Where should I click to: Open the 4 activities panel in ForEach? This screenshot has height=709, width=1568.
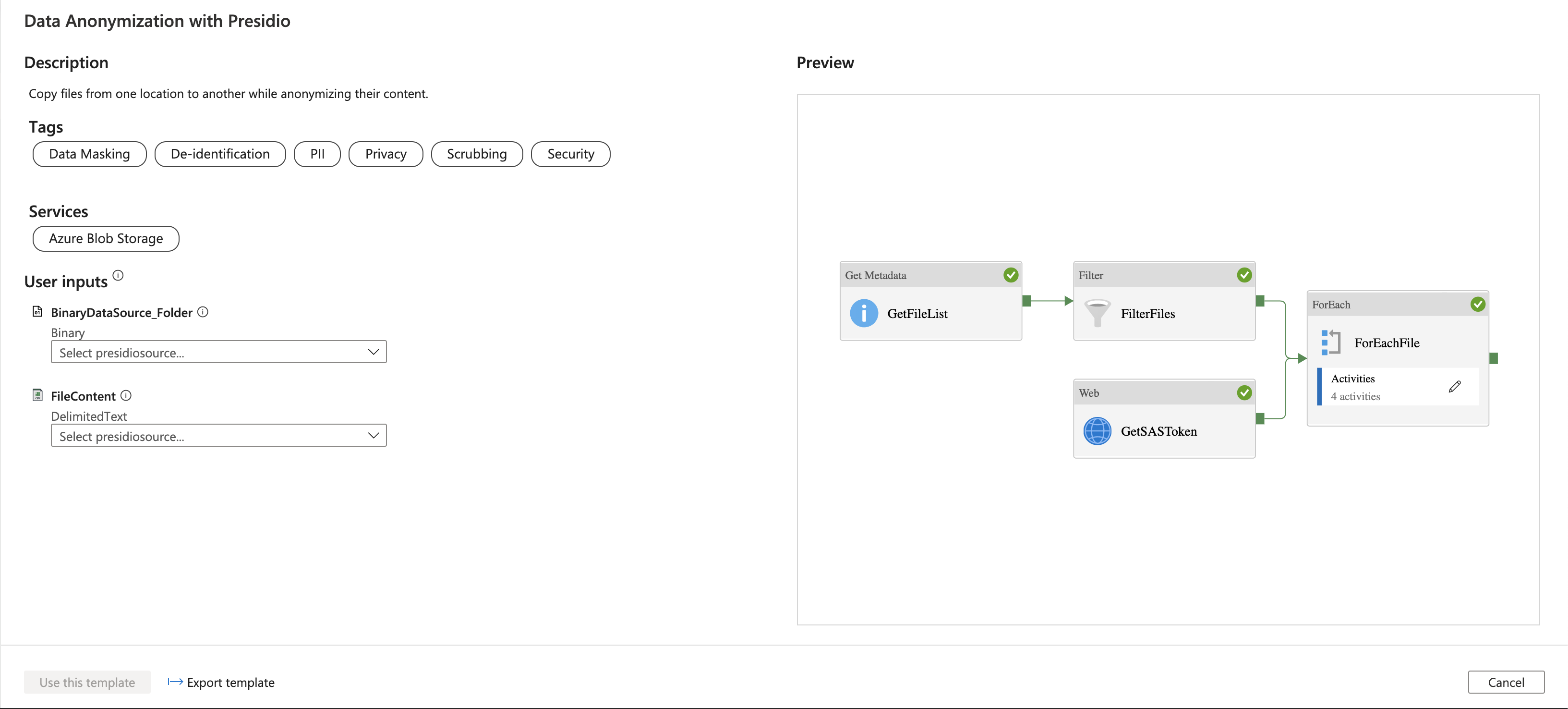[x=1398, y=387]
